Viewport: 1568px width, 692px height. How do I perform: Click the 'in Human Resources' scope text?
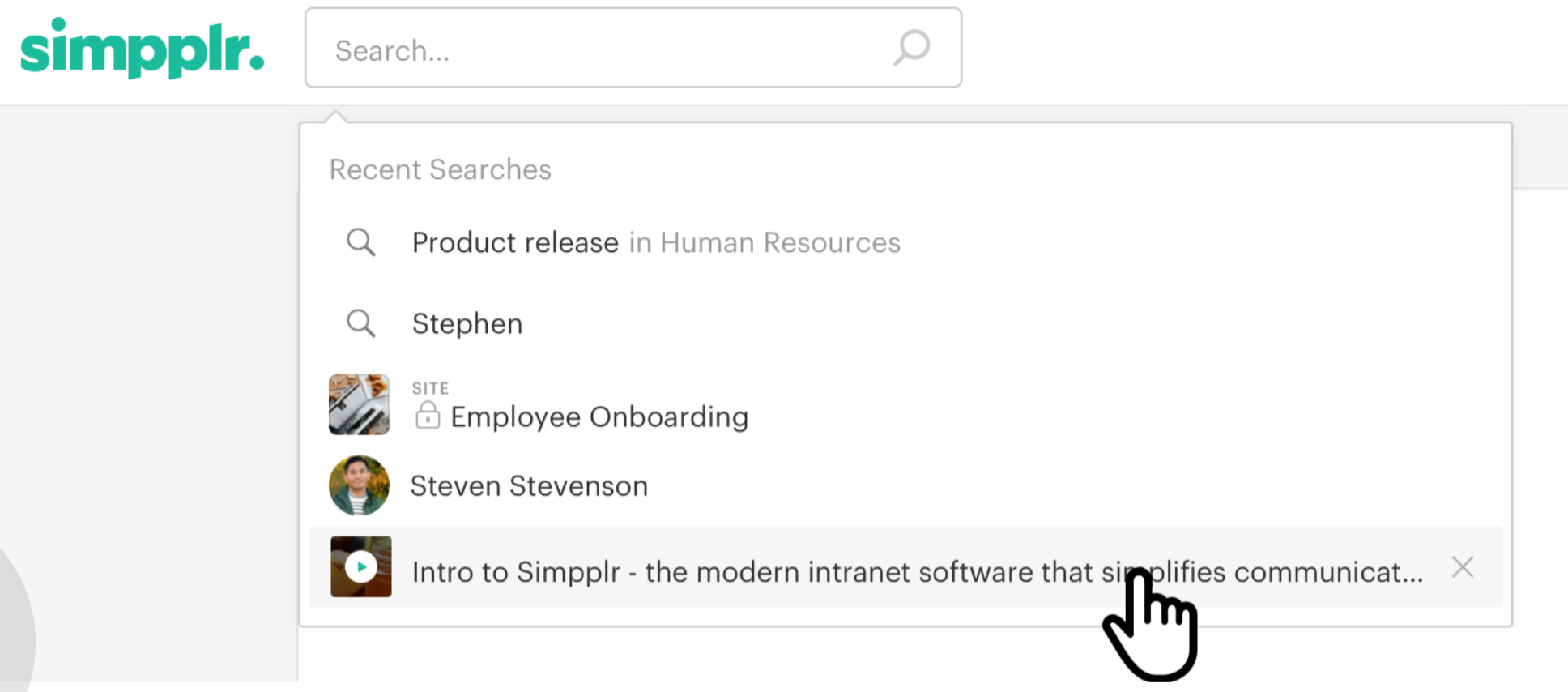(765, 242)
